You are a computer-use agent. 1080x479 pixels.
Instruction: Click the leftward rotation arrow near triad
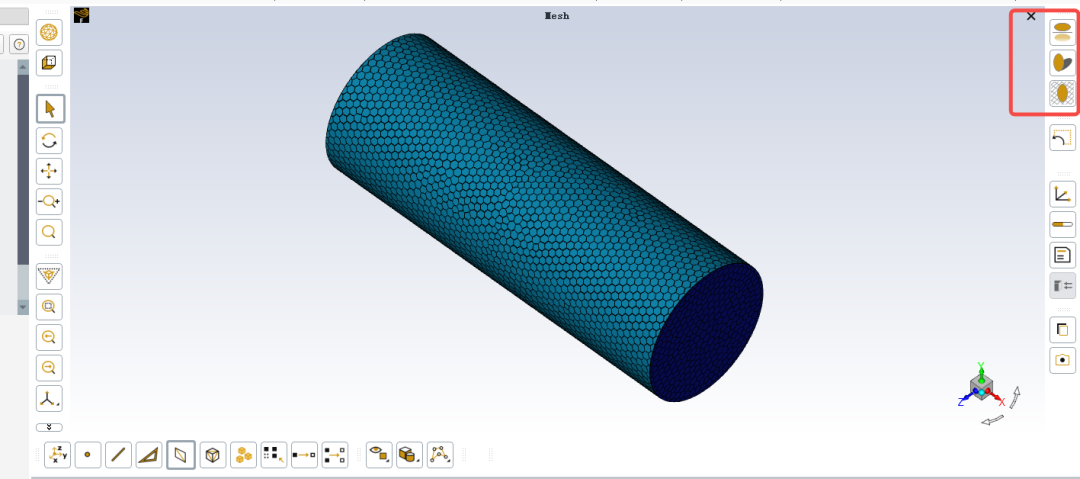pyautogui.click(x=992, y=419)
